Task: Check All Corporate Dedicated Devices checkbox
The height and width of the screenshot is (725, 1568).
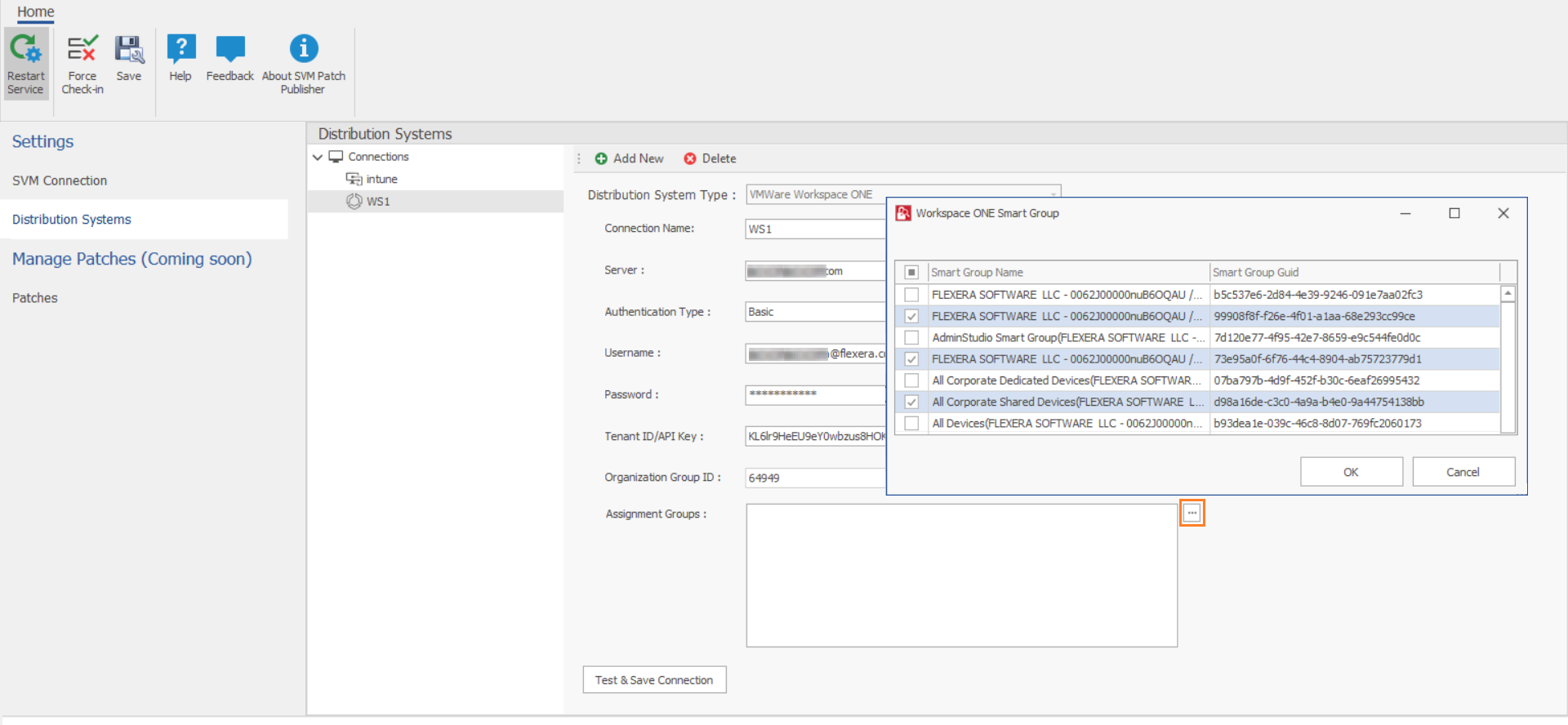Action: click(x=912, y=380)
